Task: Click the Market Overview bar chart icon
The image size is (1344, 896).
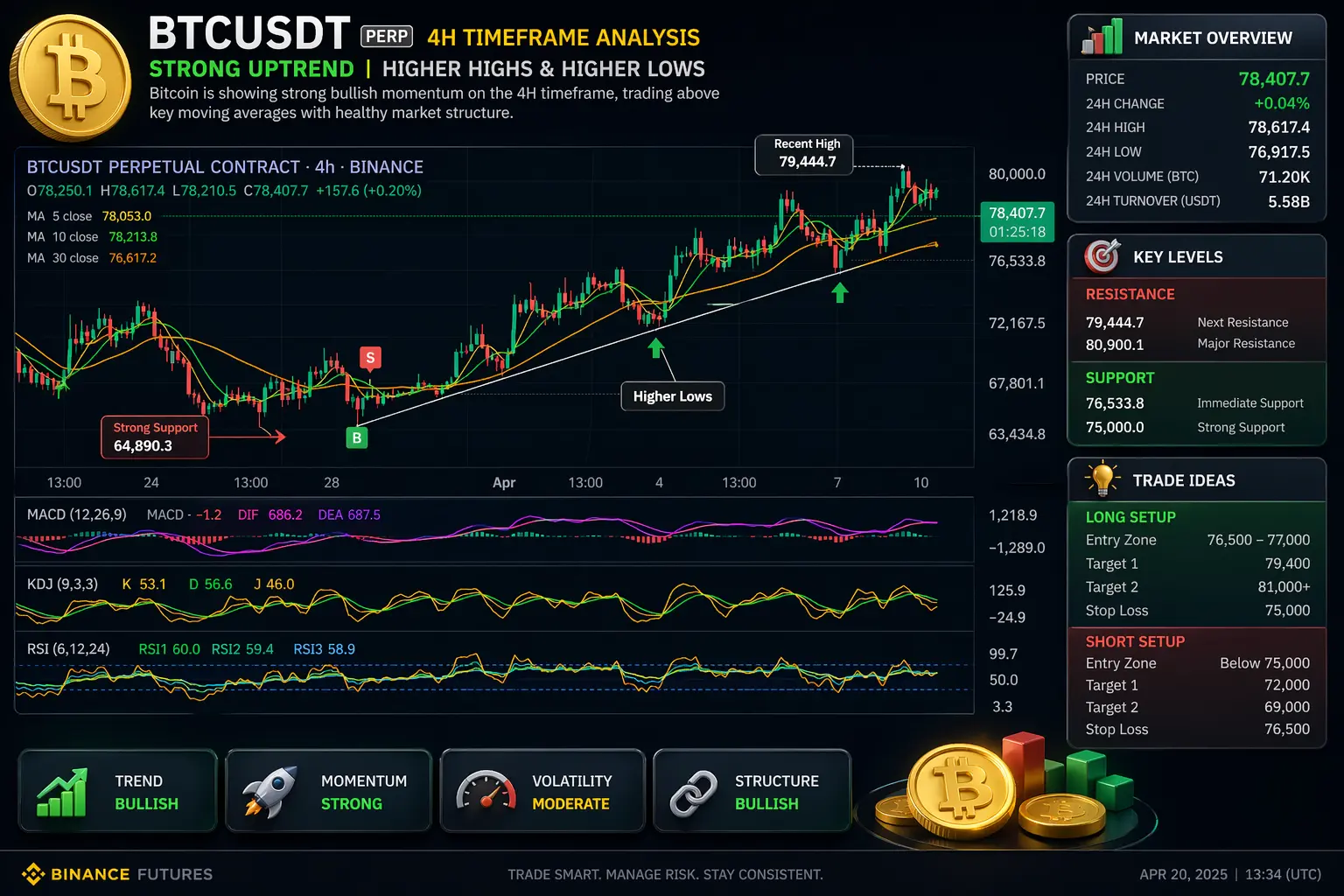Action: [1102, 37]
